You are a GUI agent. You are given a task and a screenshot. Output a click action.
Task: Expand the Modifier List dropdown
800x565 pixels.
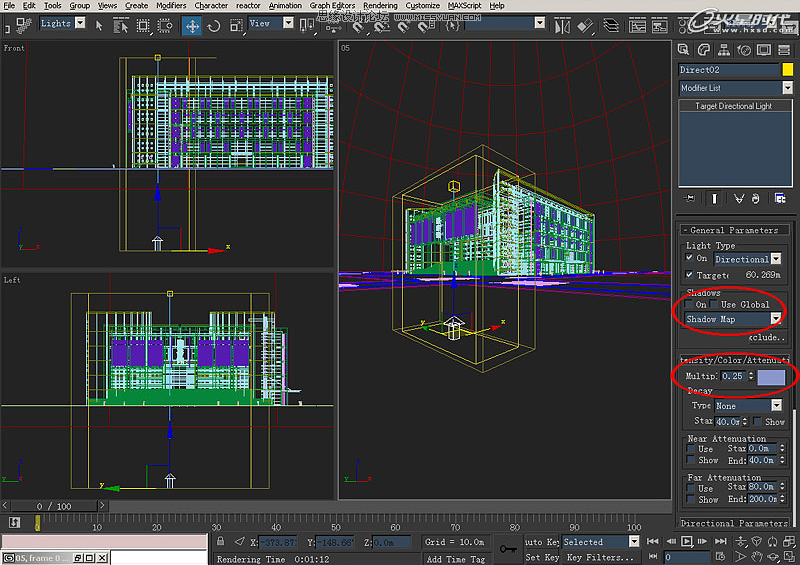click(787, 88)
